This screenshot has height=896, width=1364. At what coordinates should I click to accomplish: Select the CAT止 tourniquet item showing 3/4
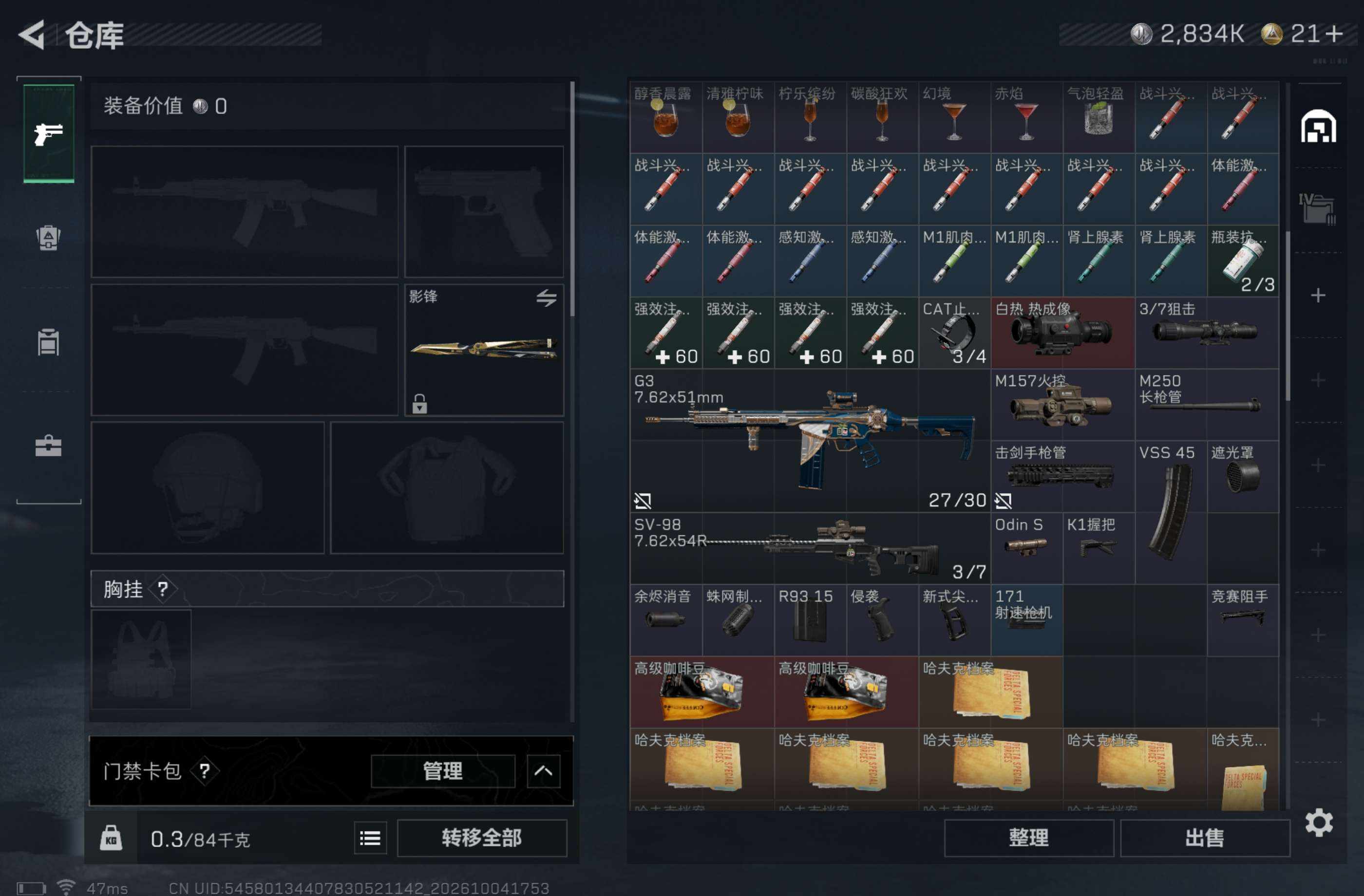pos(954,332)
